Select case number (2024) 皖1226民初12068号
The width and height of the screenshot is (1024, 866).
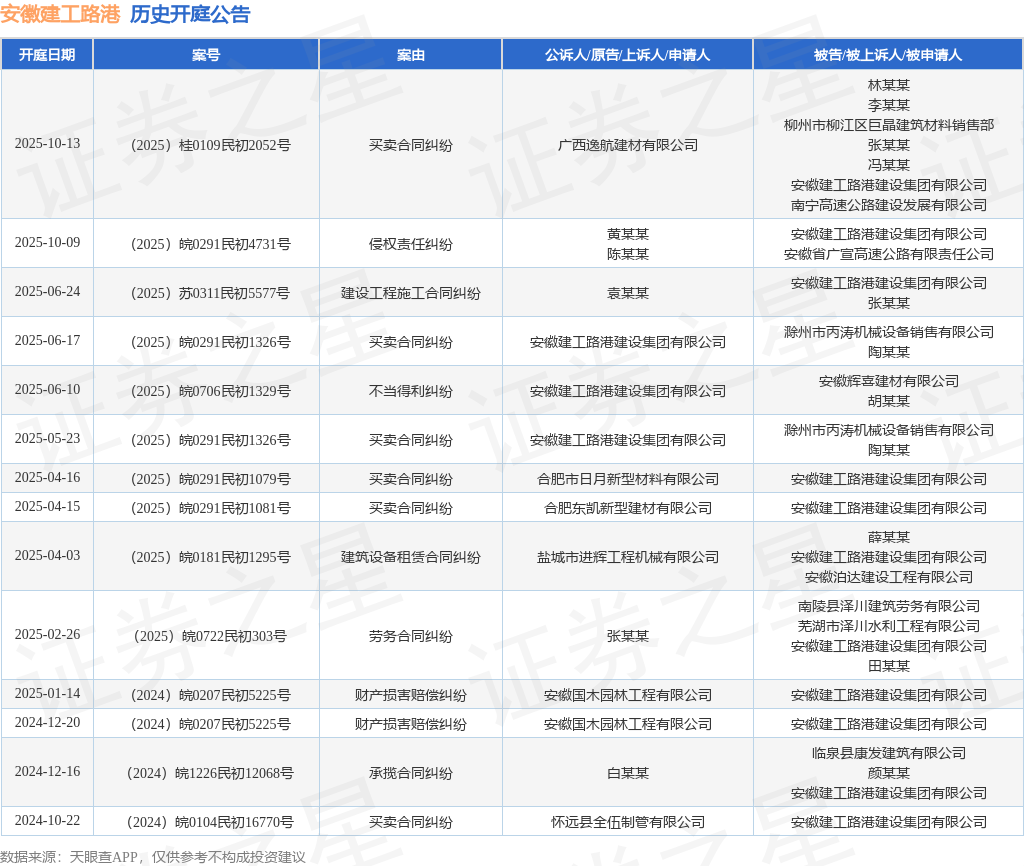210,773
